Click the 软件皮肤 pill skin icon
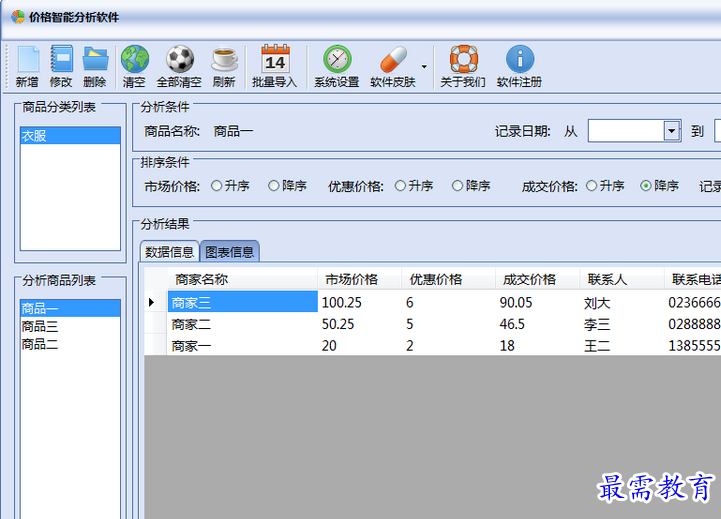The image size is (721, 519). coord(393,59)
